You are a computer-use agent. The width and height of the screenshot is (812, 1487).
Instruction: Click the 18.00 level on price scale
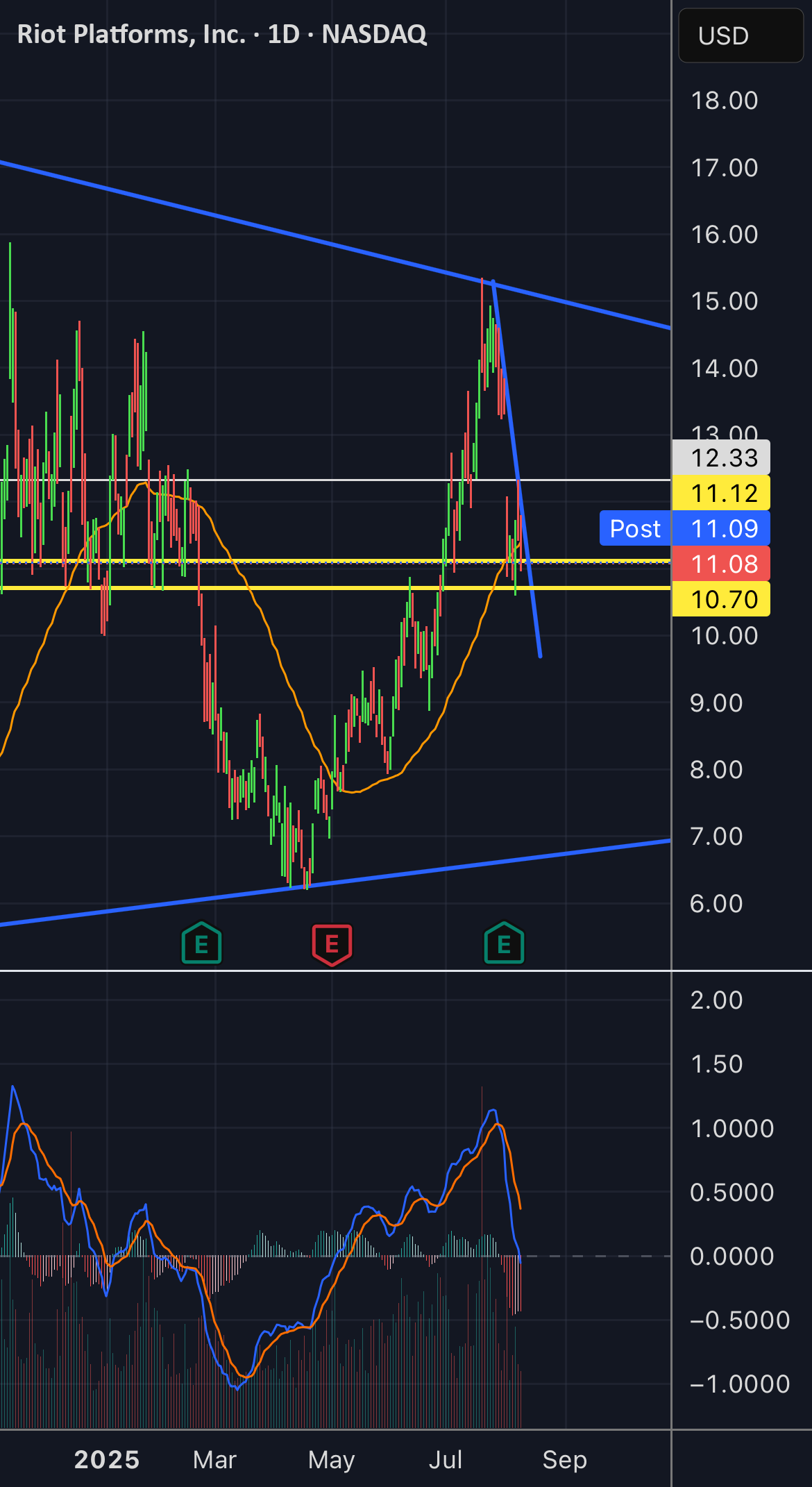click(724, 101)
